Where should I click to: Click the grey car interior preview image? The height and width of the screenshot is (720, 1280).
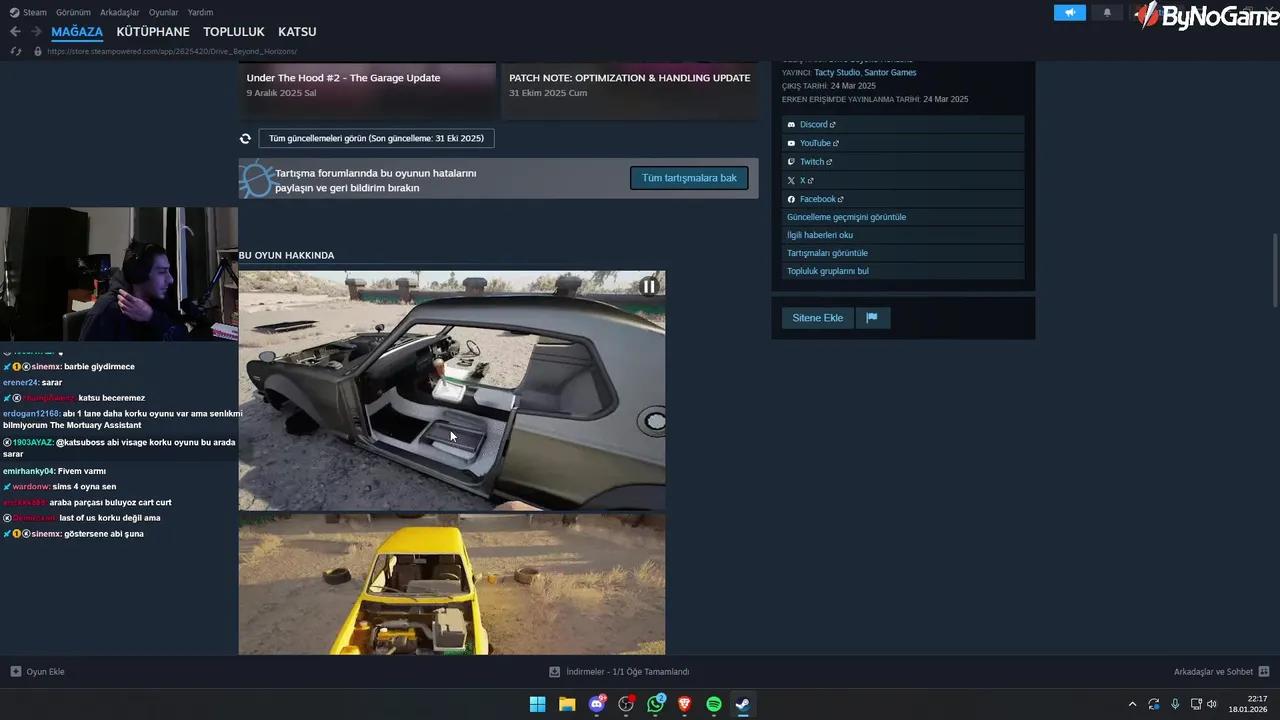point(452,390)
